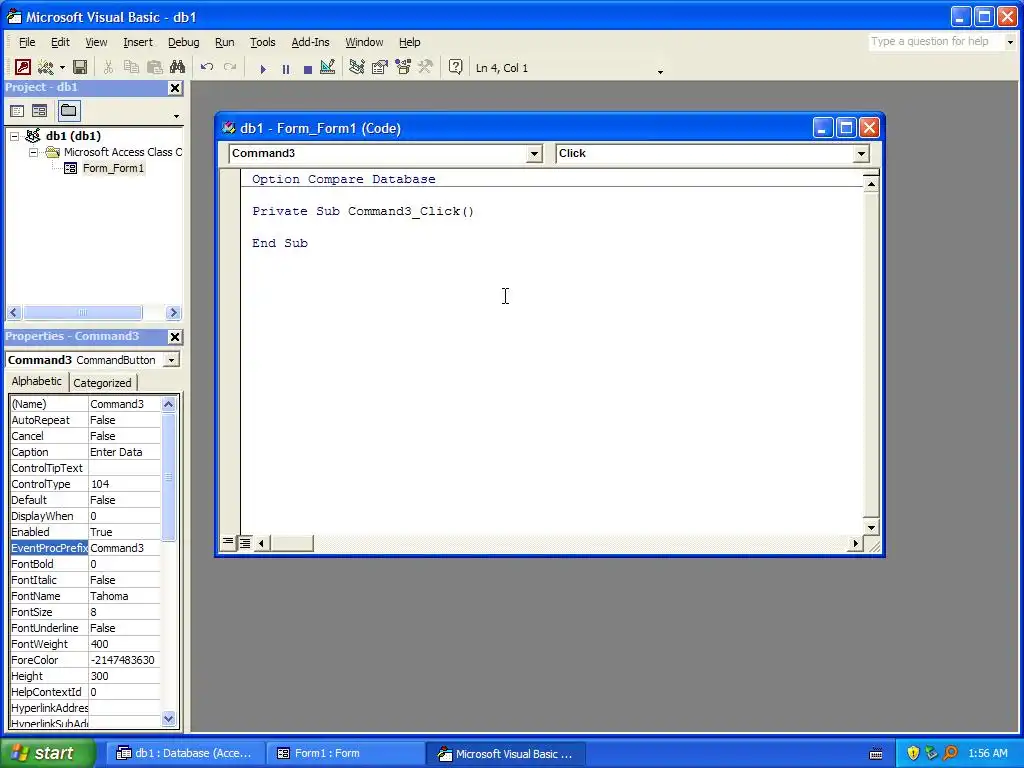Open toolbar options dropdown arrow
The height and width of the screenshot is (768, 1024).
[660, 71]
